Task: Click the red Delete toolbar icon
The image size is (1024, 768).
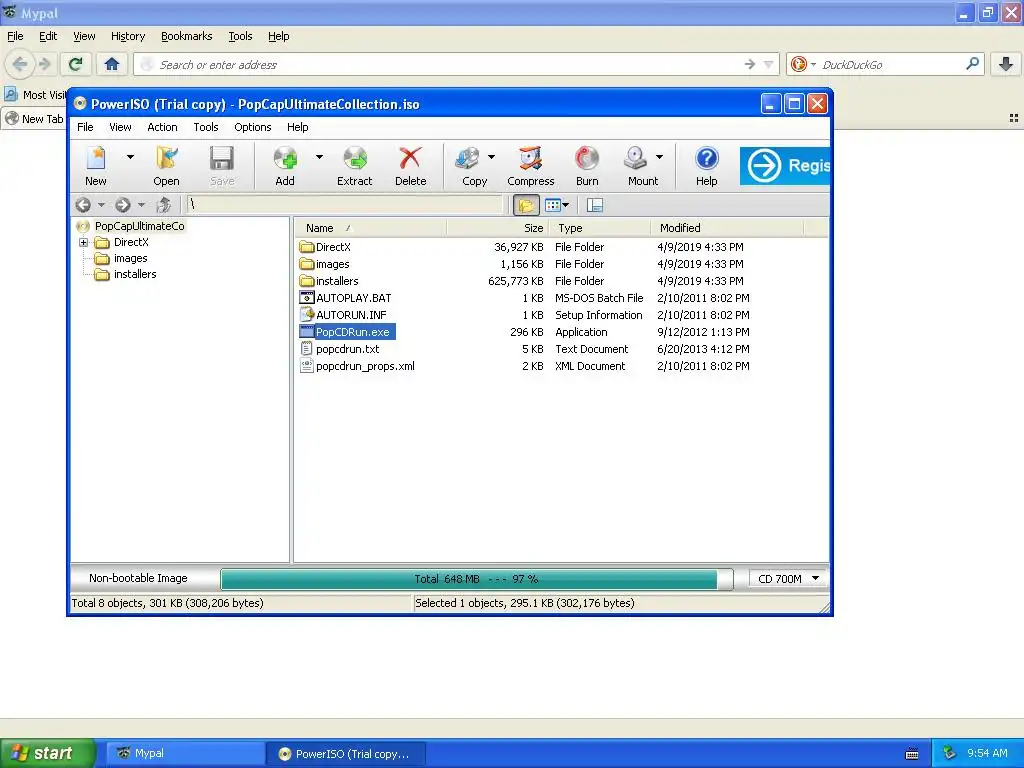Action: [410, 166]
